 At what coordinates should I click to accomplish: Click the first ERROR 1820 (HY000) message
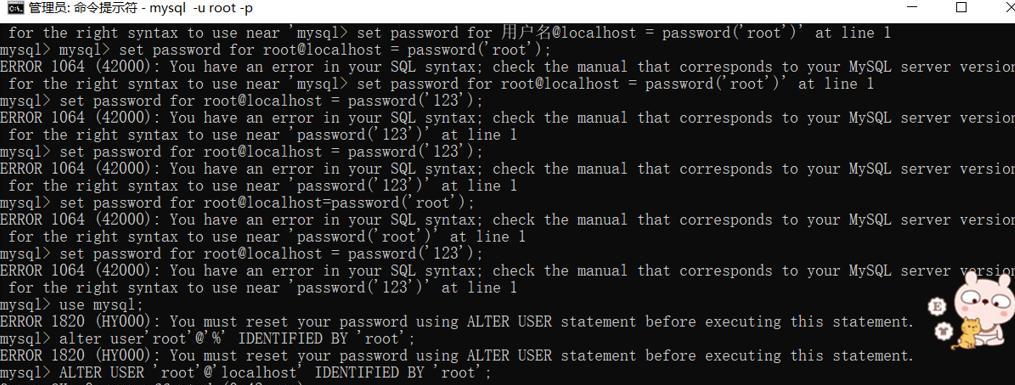point(456,322)
